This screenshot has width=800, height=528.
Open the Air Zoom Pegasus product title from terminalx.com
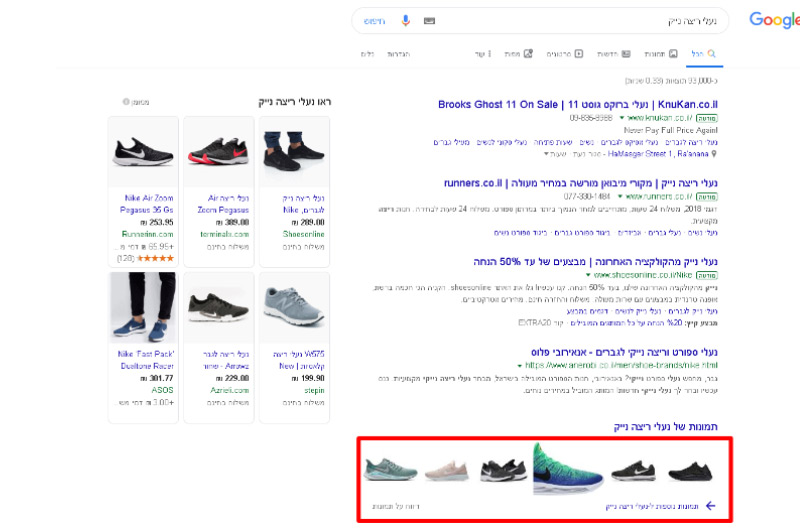click(223, 204)
